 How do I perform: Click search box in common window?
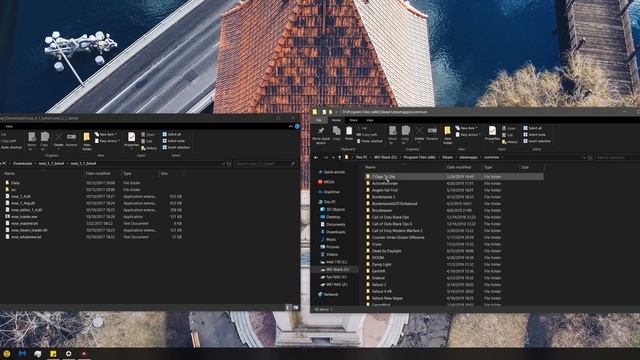point(617,157)
